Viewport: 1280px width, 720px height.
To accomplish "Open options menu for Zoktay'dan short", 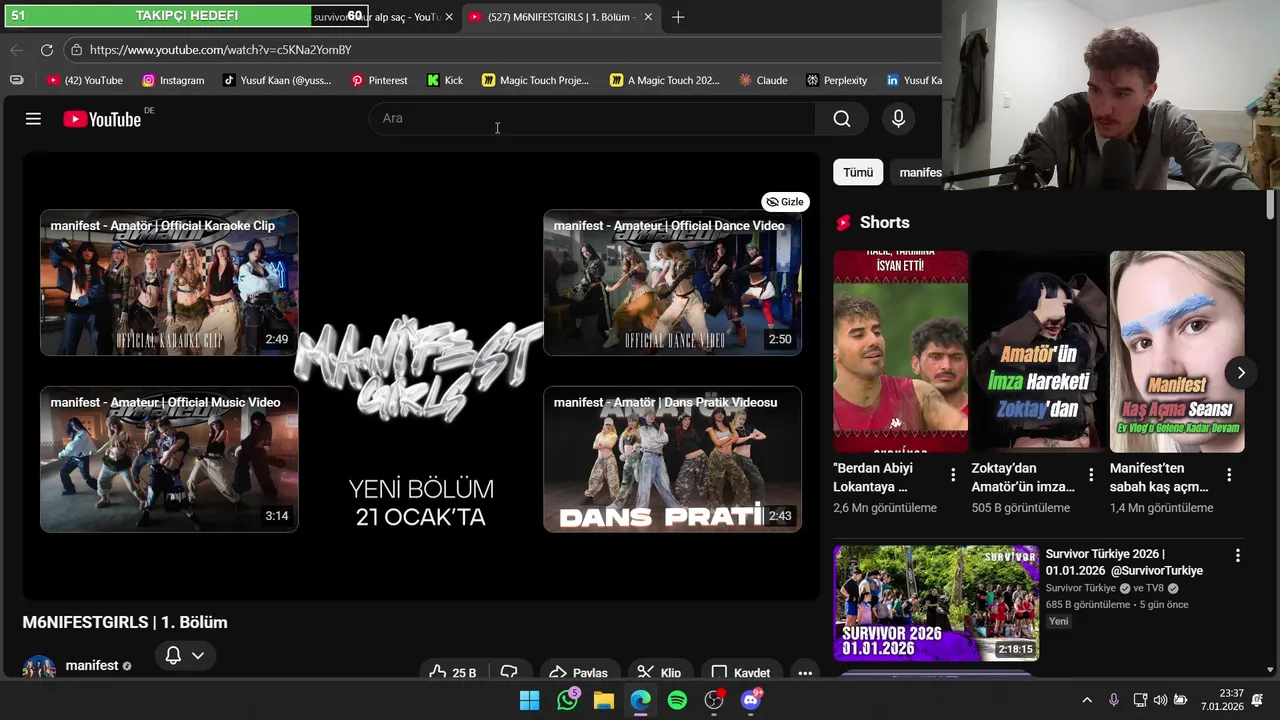I will (1091, 475).
